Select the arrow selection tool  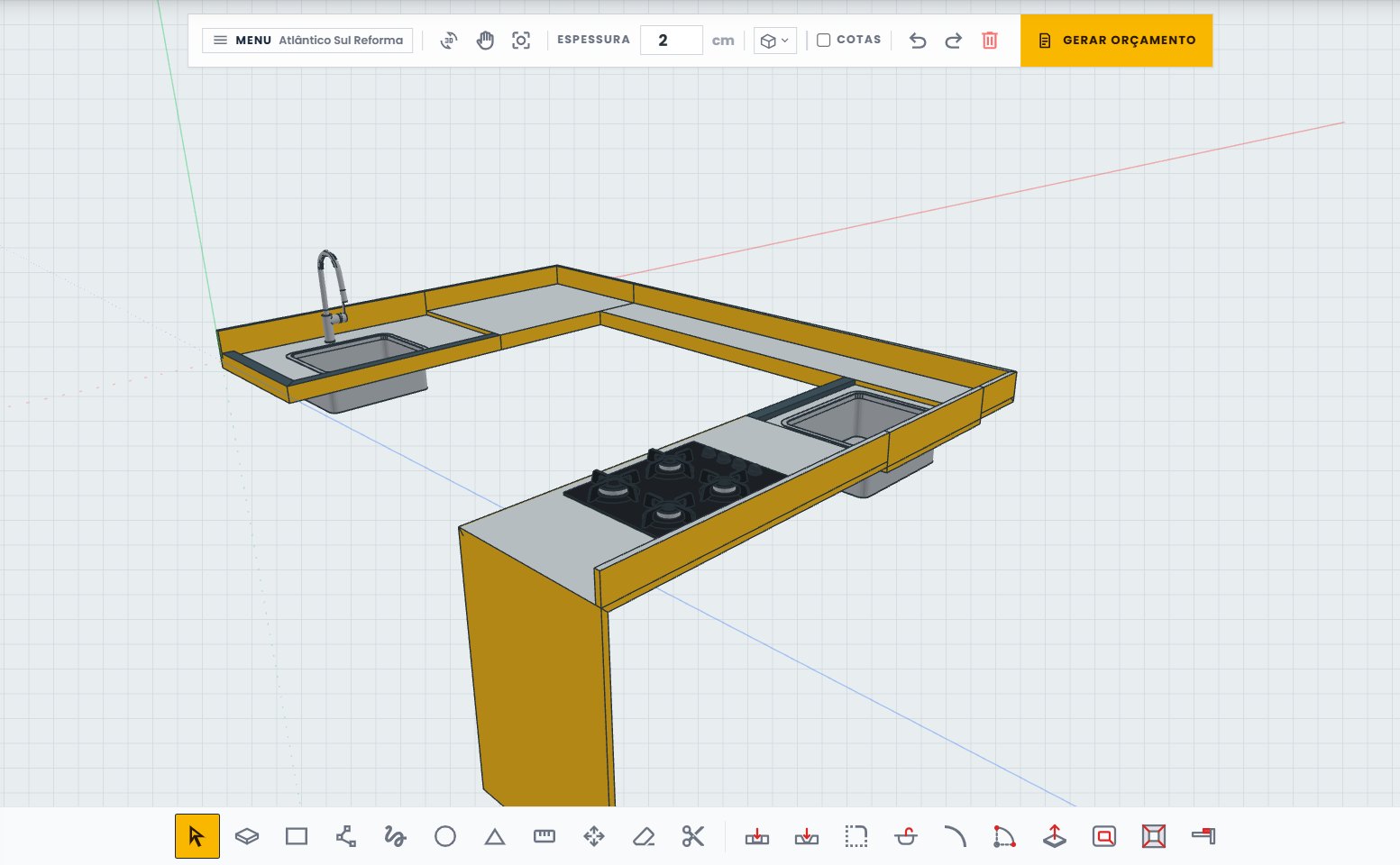(x=197, y=836)
